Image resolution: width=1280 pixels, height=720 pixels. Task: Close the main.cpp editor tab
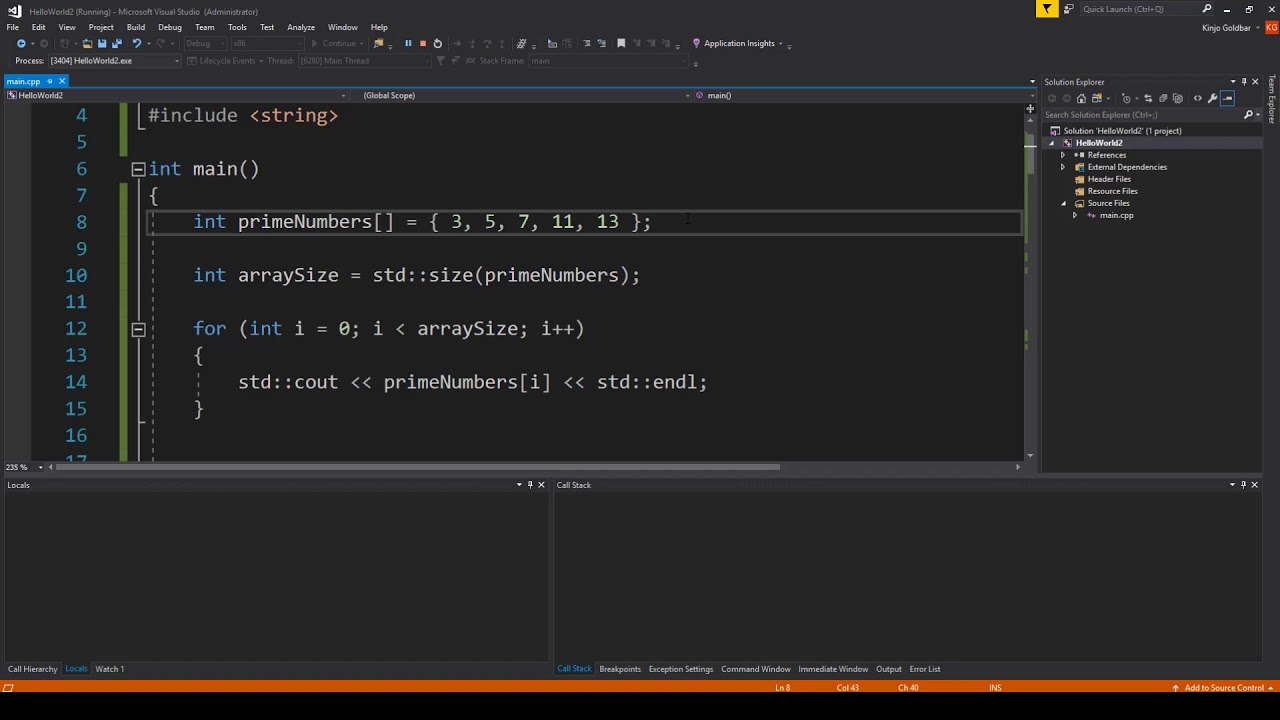pos(61,81)
